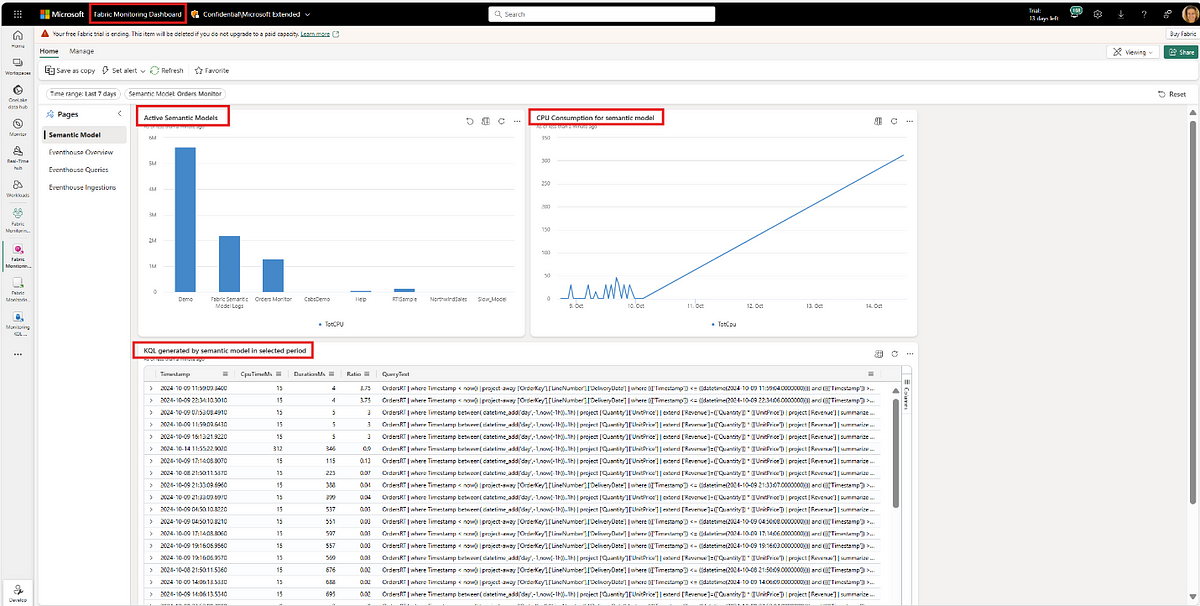Switch to the Manage tab

tap(82, 50)
